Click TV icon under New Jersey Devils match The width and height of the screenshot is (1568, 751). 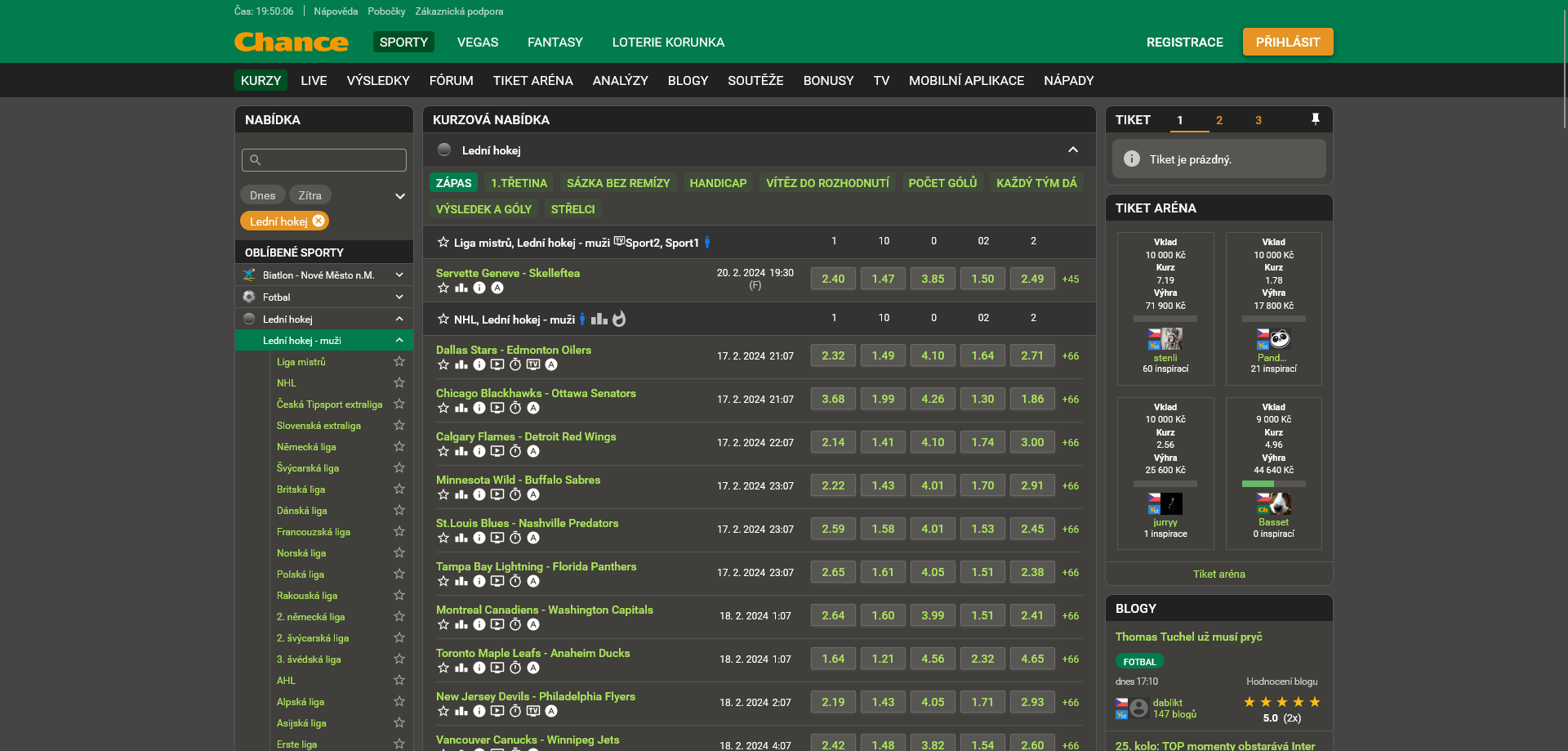[x=533, y=711]
